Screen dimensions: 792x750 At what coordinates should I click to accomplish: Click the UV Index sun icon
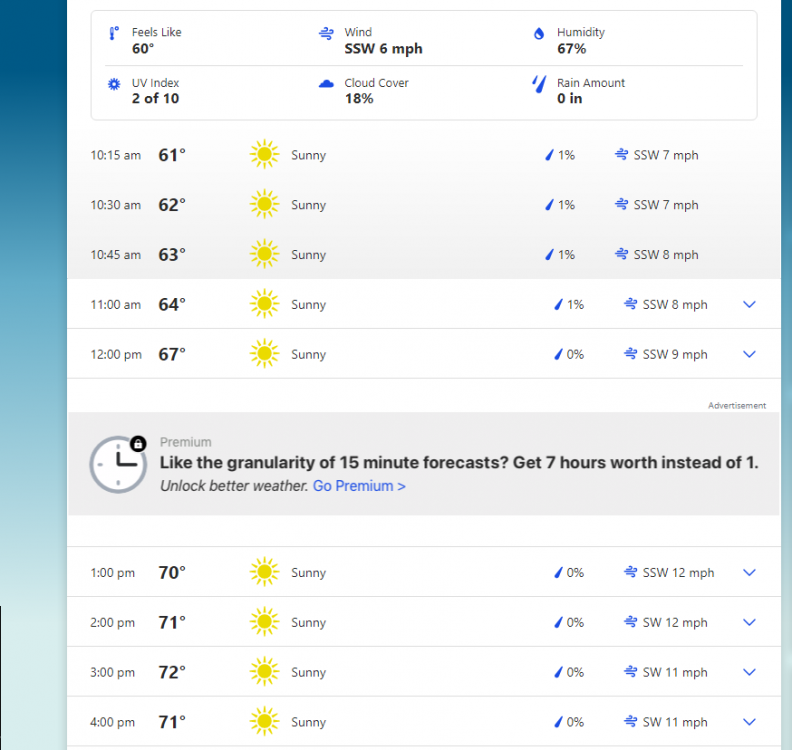click(x=114, y=84)
